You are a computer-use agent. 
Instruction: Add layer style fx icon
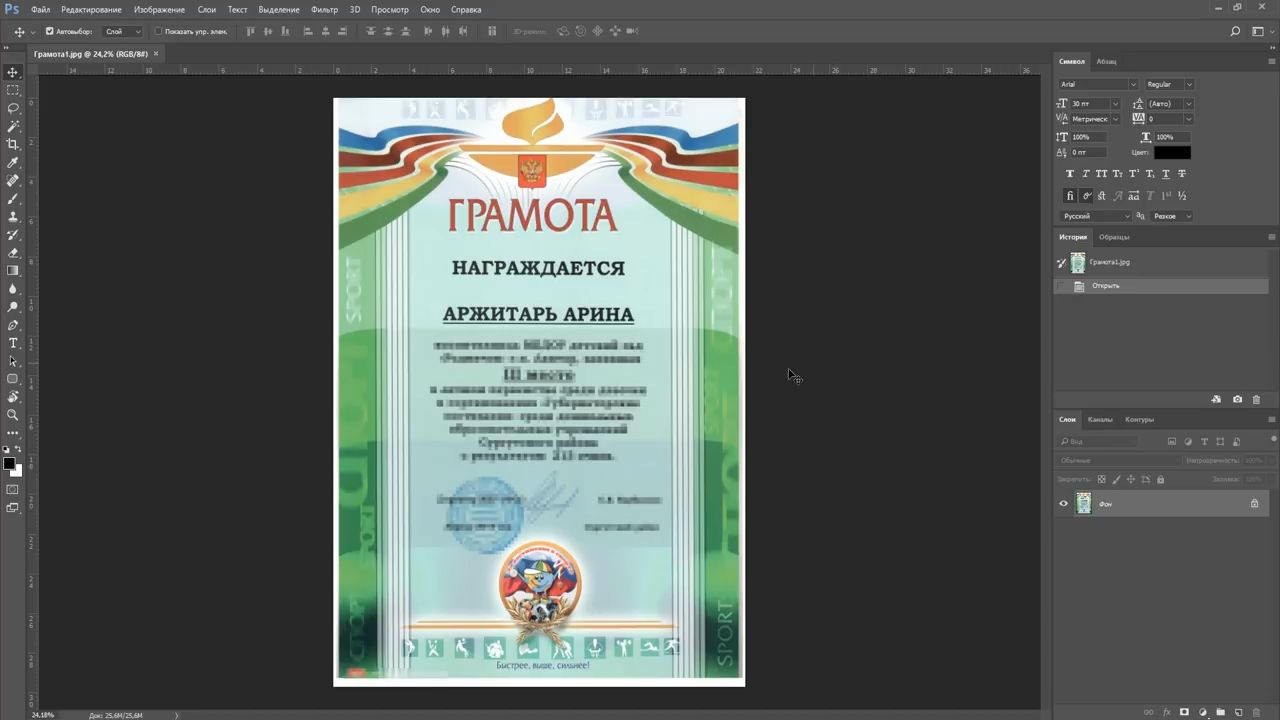click(x=1166, y=712)
